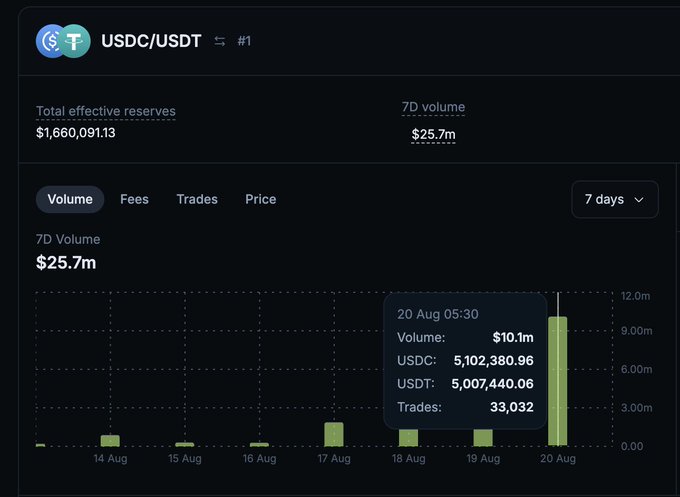Open the 7 days range dropdown
This screenshot has width=680, height=497.
click(x=615, y=199)
